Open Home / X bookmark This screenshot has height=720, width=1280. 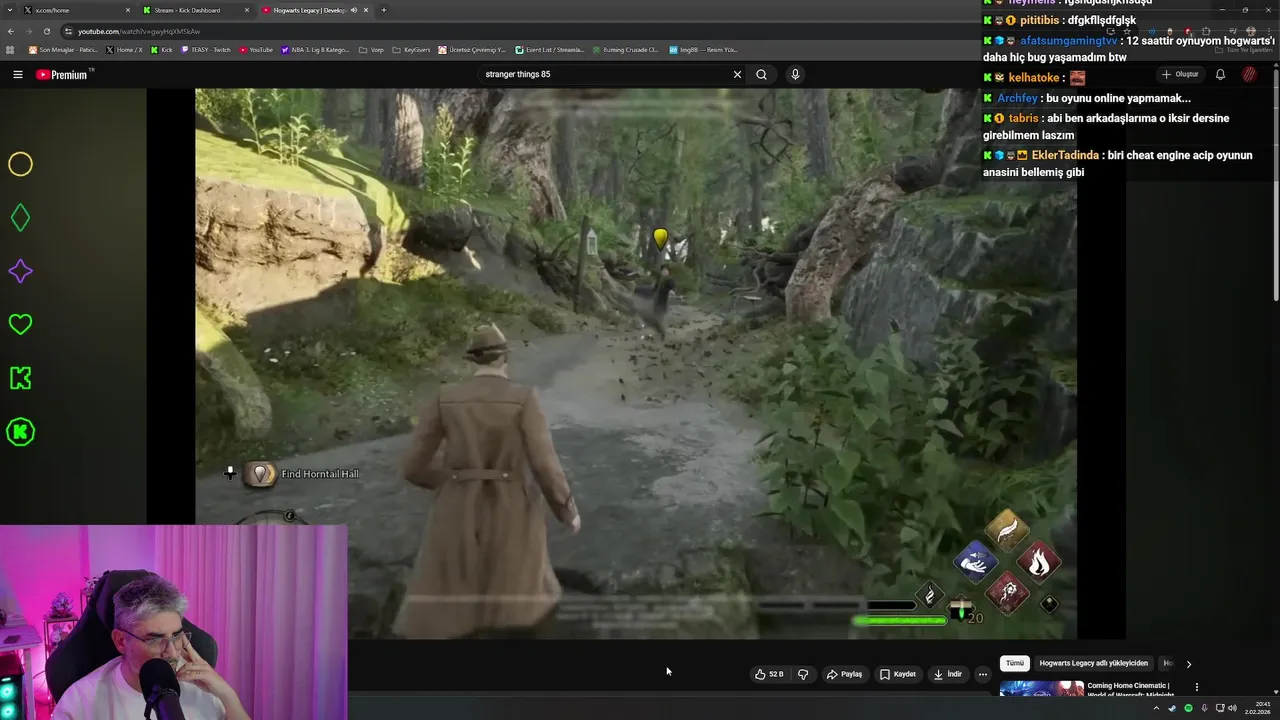[x=124, y=49]
